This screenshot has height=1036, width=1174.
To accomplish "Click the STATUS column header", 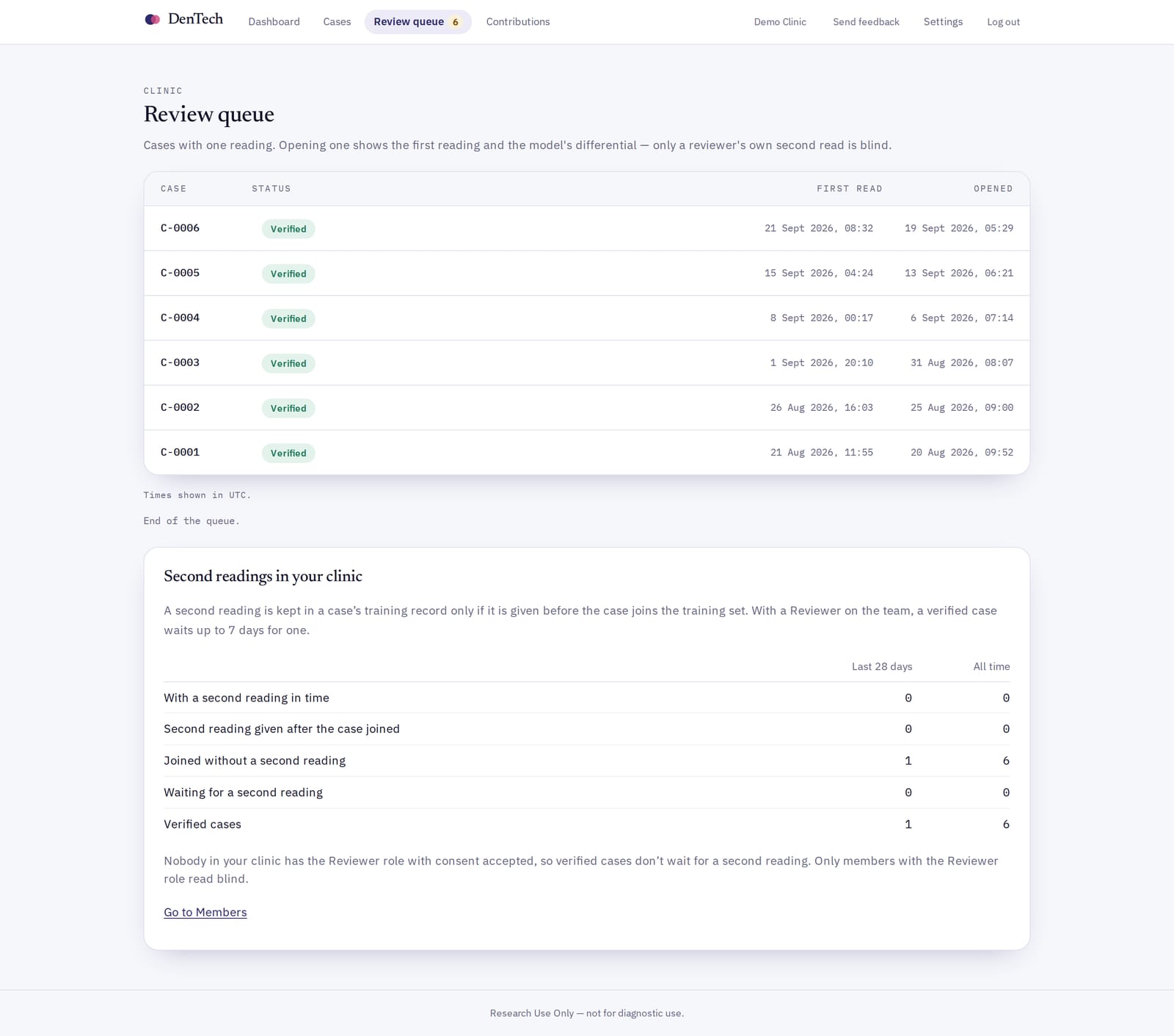I will pyautogui.click(x=271, y=189).
